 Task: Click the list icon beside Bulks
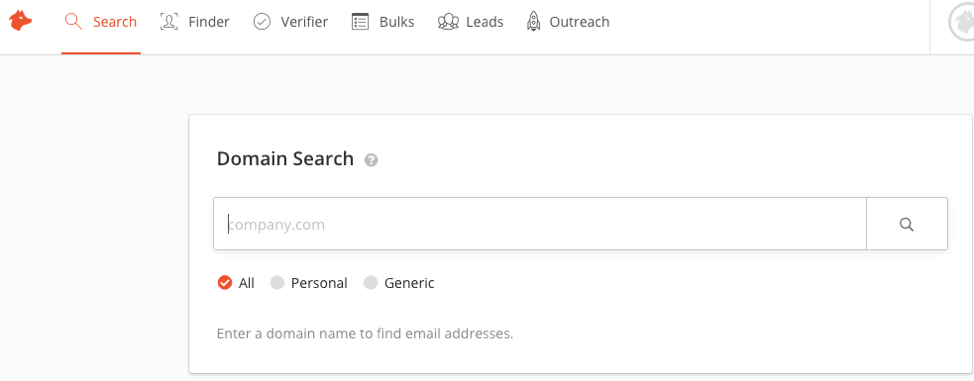click(360, 22)
